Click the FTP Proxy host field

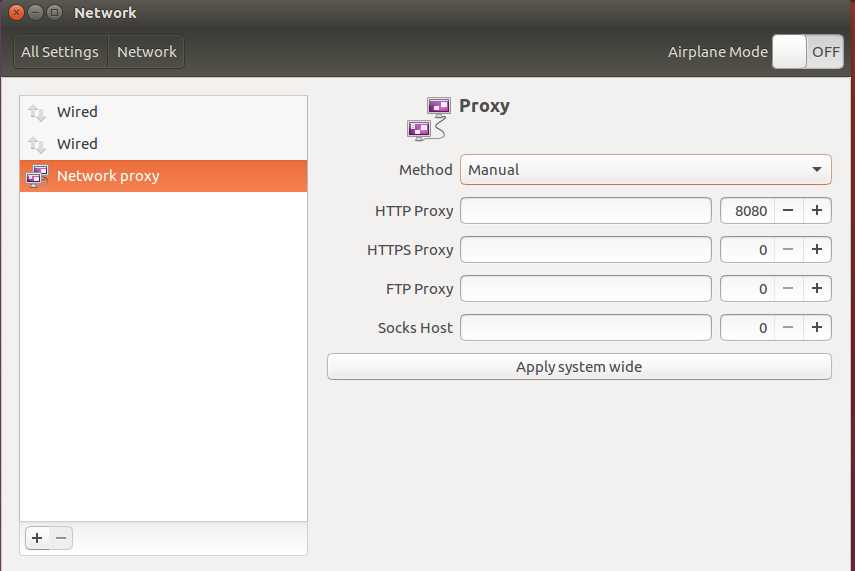point(586,288)
